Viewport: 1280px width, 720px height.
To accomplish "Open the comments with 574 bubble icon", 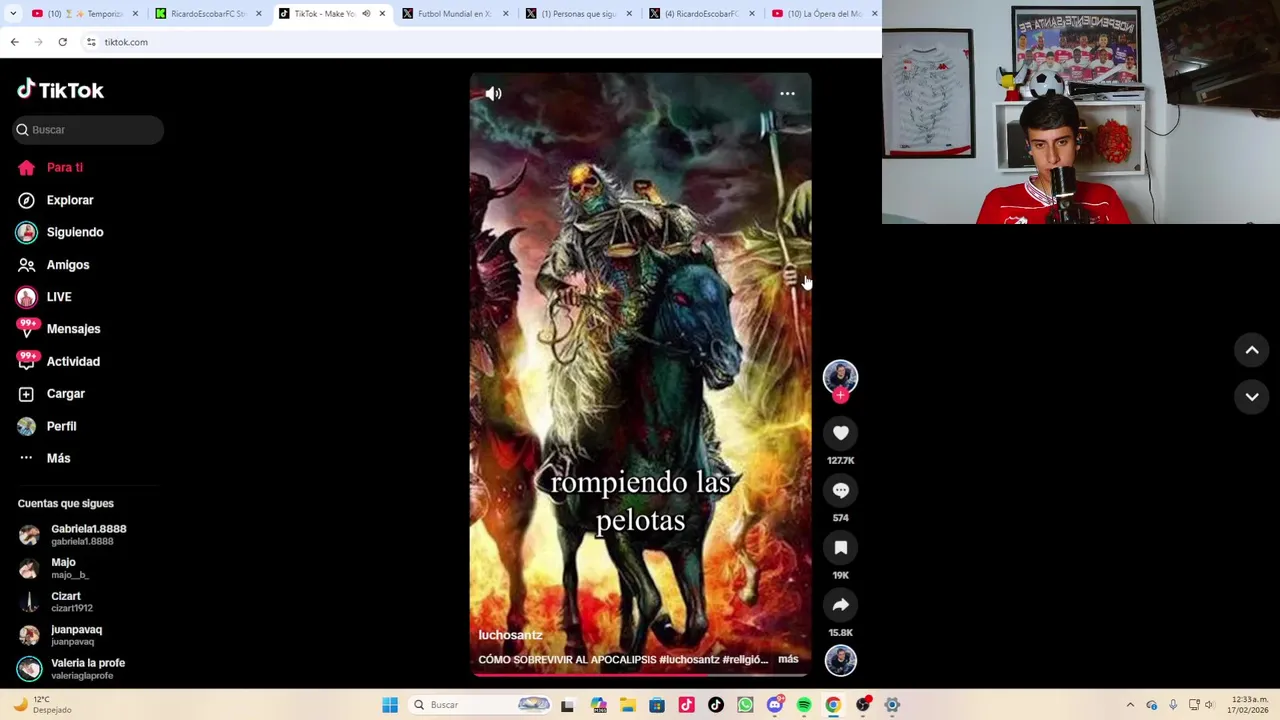I will pos(840,490).
